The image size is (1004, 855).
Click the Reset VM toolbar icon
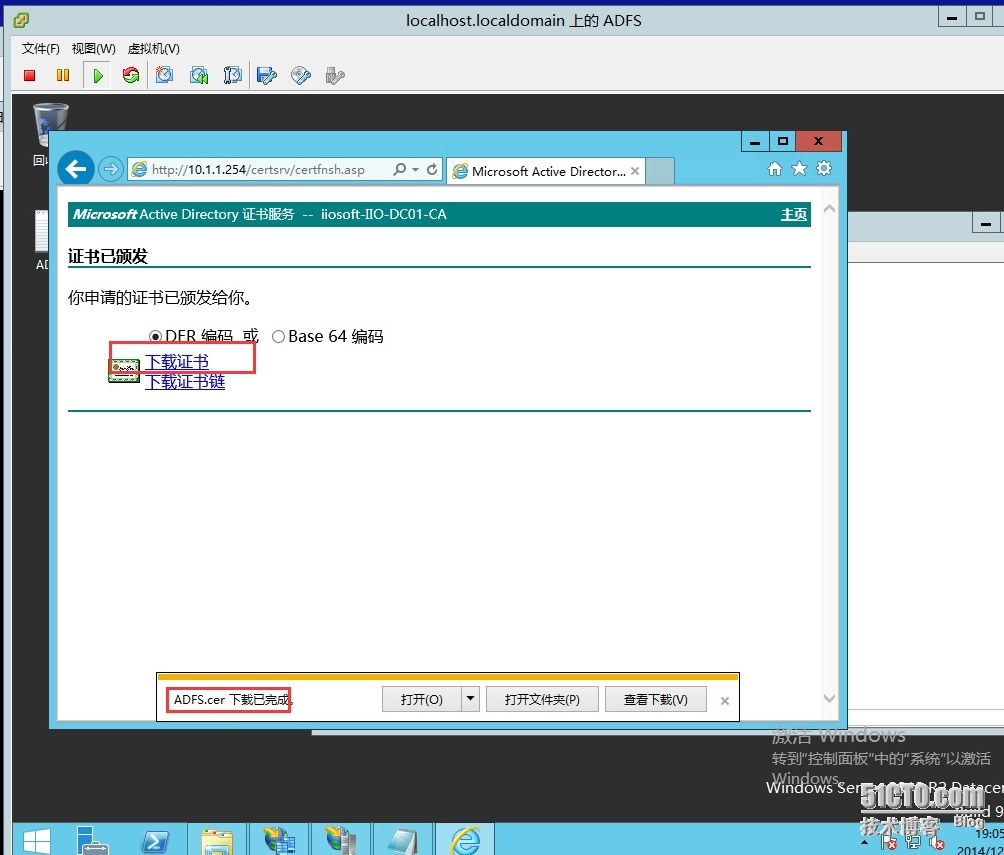coord(131,76)
